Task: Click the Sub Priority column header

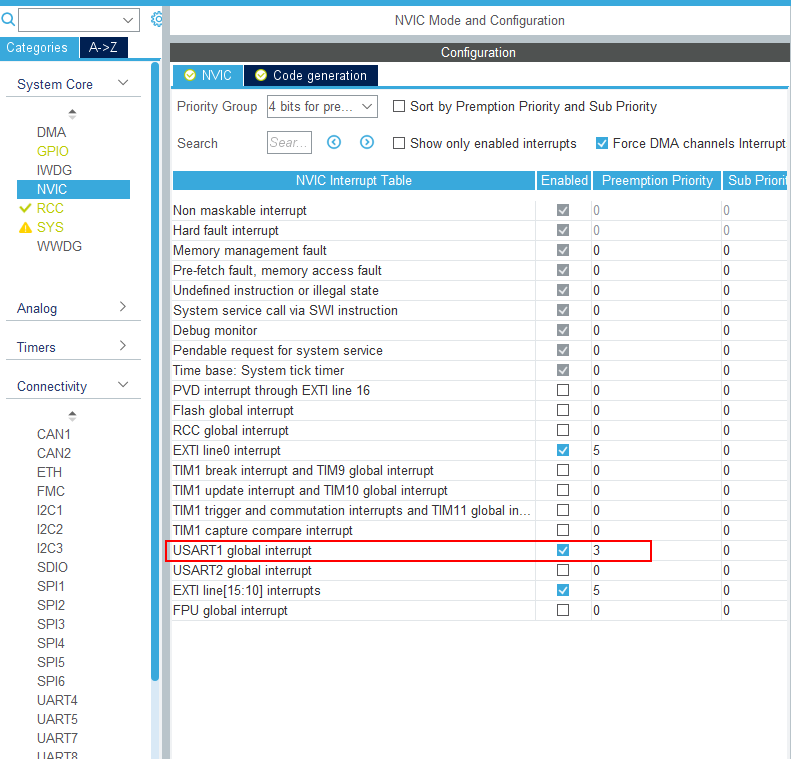Action: (756, 181)
